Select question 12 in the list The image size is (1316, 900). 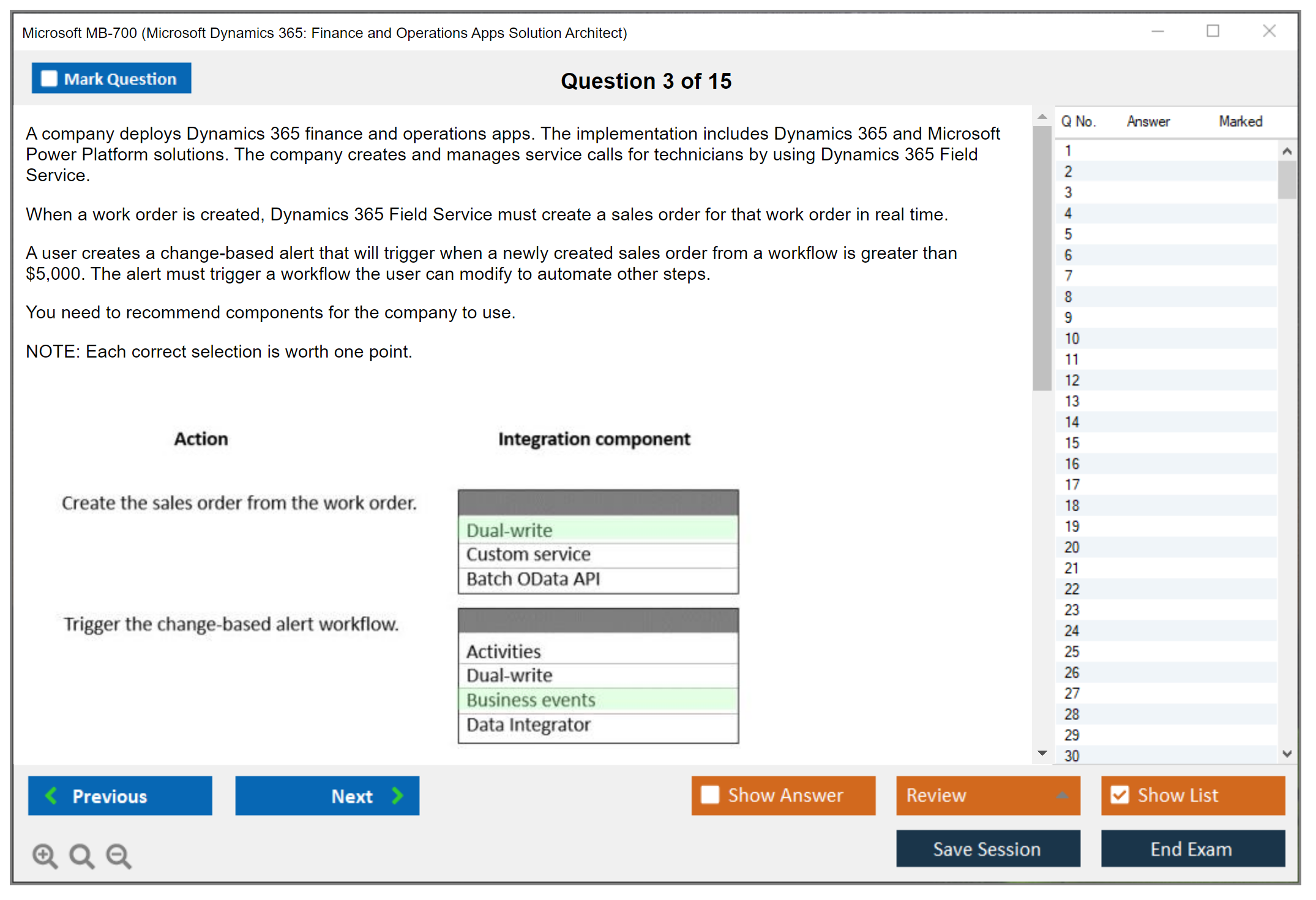(1072, 380)
